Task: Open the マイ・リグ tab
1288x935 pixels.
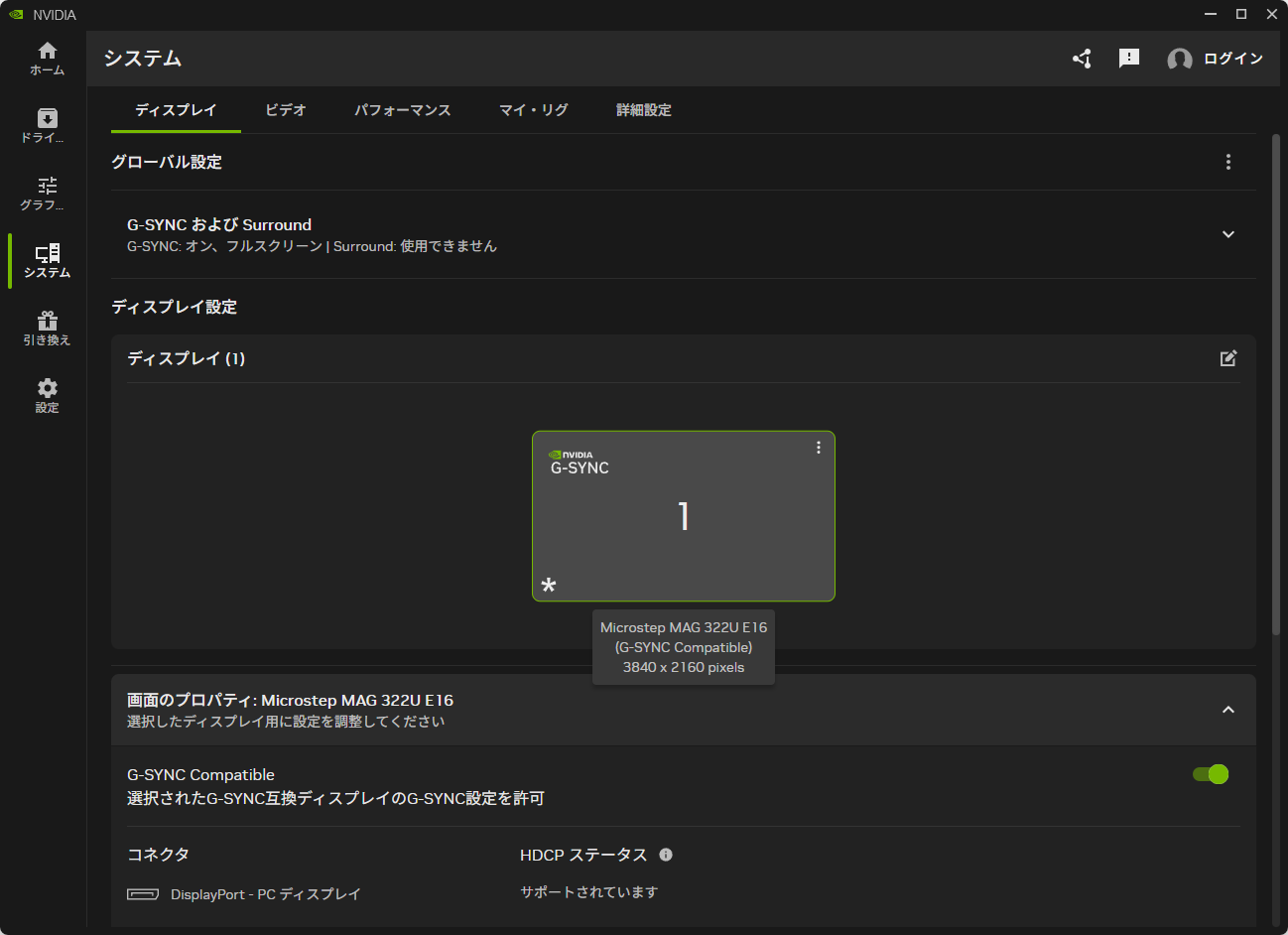Action: 534,110
